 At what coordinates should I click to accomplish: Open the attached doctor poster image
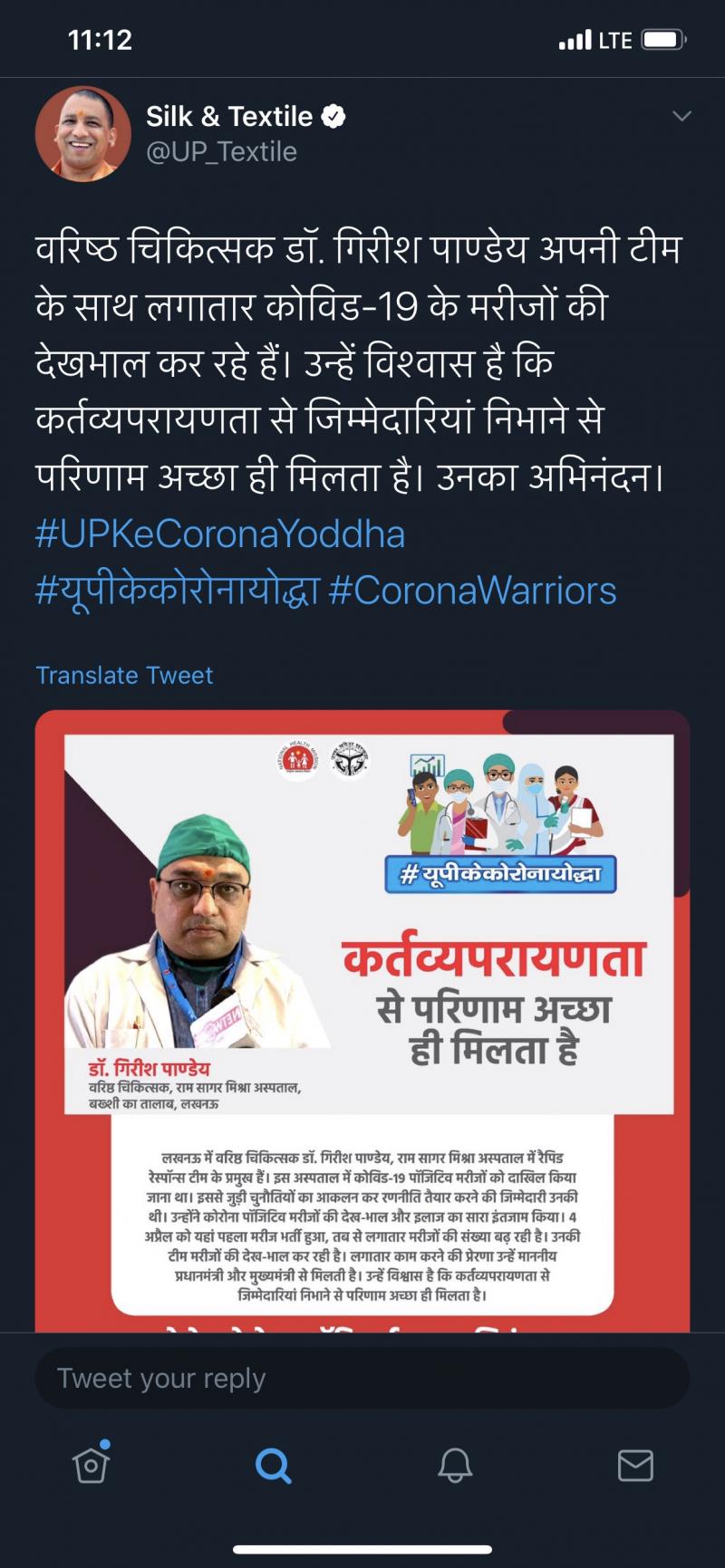362,1021
